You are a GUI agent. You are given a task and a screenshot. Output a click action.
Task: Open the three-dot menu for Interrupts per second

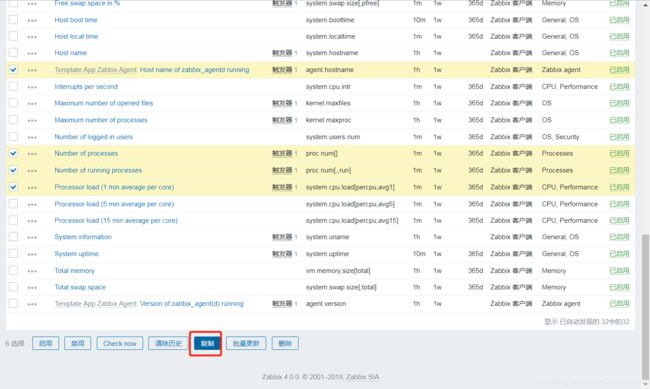click(x=32, y=87)
